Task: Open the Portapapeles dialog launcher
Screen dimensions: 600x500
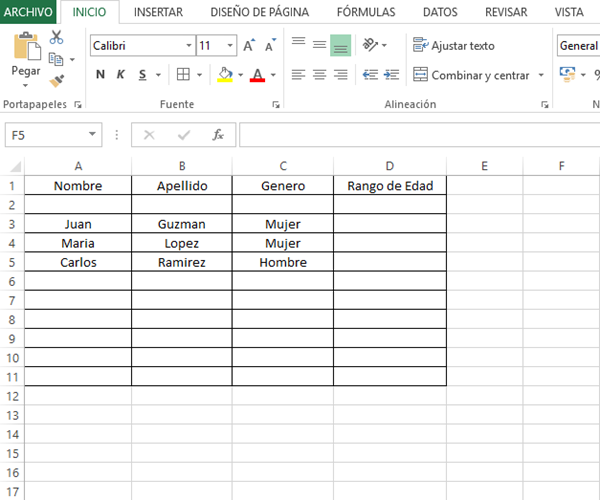Action: tap(78, 104)
